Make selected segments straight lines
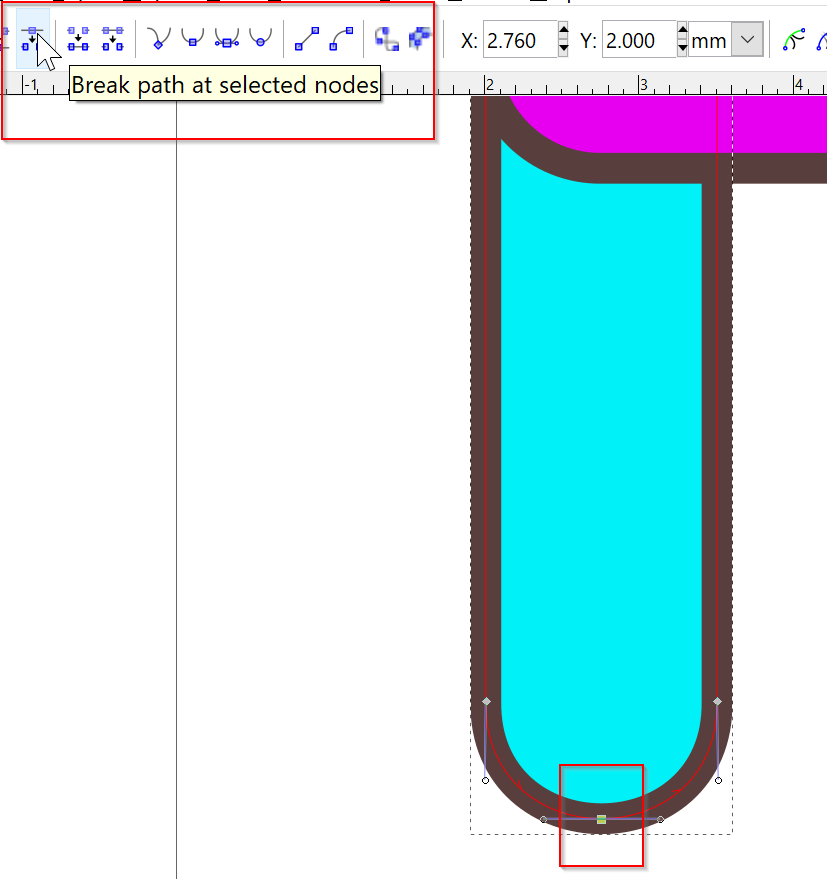 click(x=307, y=39)
